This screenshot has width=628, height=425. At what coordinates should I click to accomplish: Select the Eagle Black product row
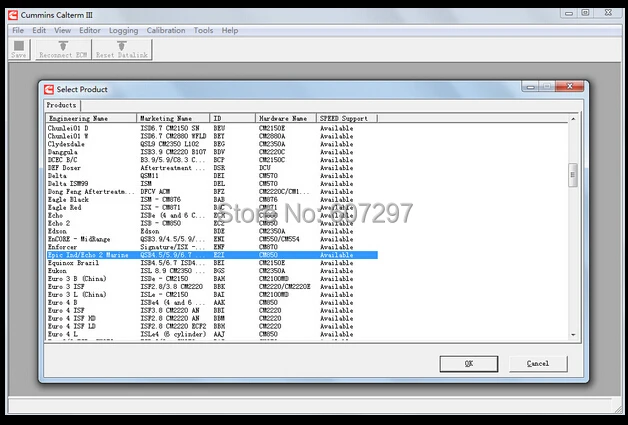pos(212,199)
